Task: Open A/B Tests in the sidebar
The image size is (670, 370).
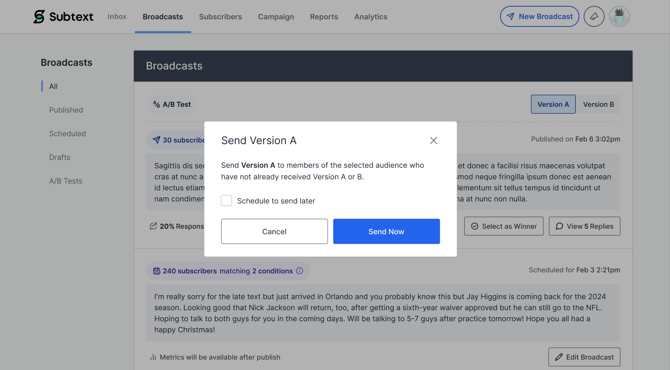Action: tap(65, 181)
